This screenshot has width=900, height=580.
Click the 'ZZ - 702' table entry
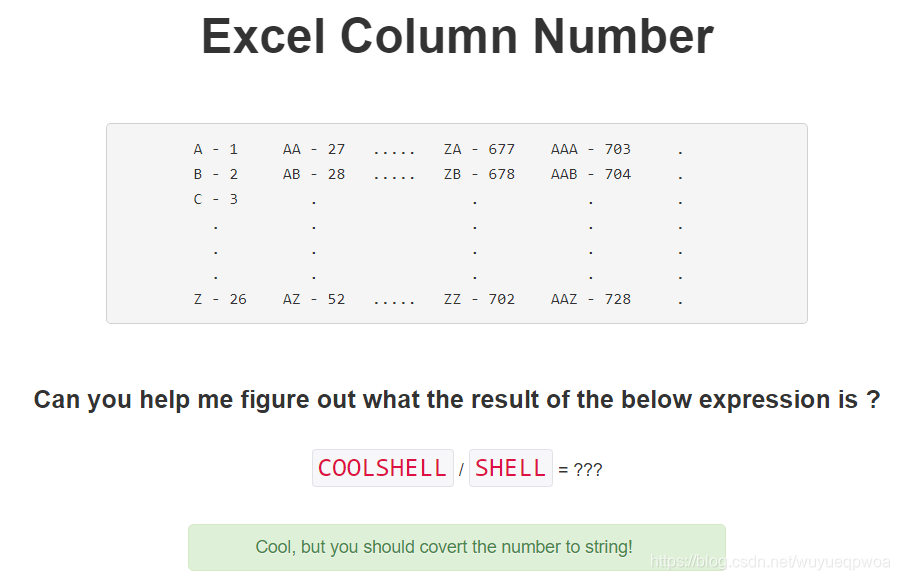[x=479, y=299]
